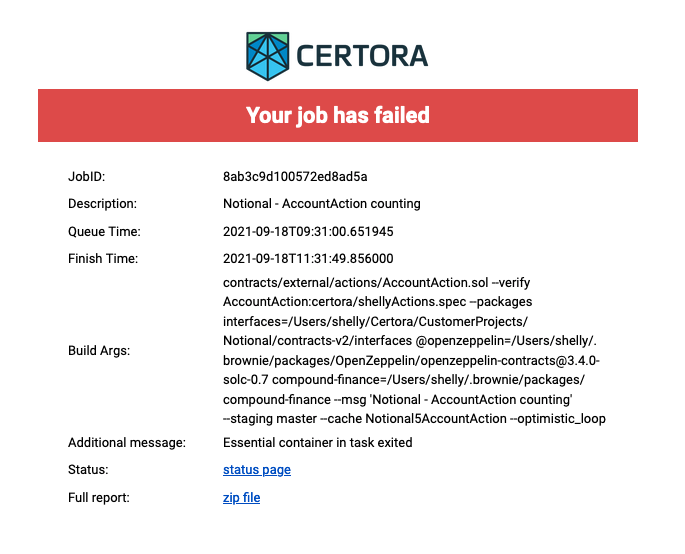Download the full report zip file
This screenshot has width=685, height=554.
coord(241,497)
